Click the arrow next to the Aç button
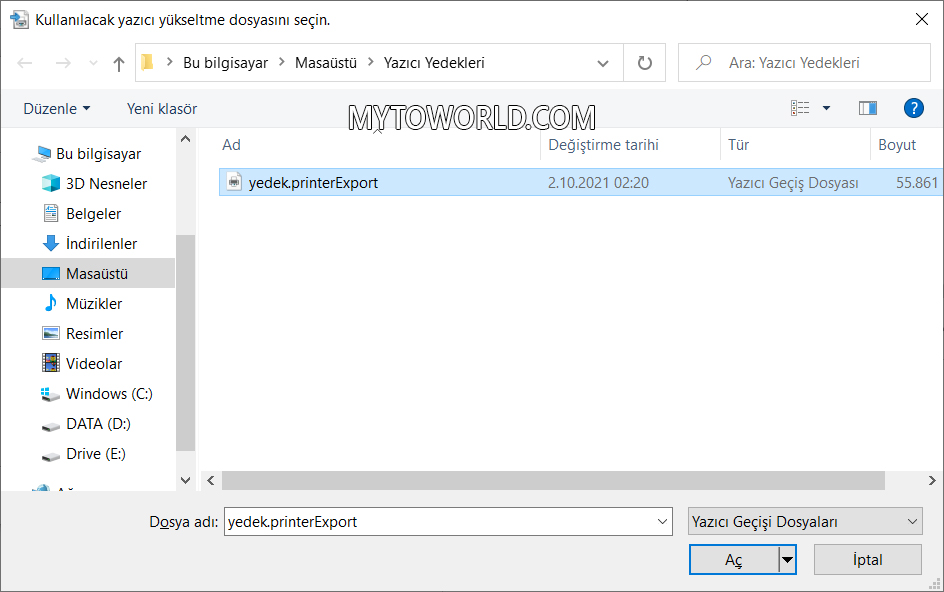This screenshot has width=944, height=592. [x=788, y=560]
